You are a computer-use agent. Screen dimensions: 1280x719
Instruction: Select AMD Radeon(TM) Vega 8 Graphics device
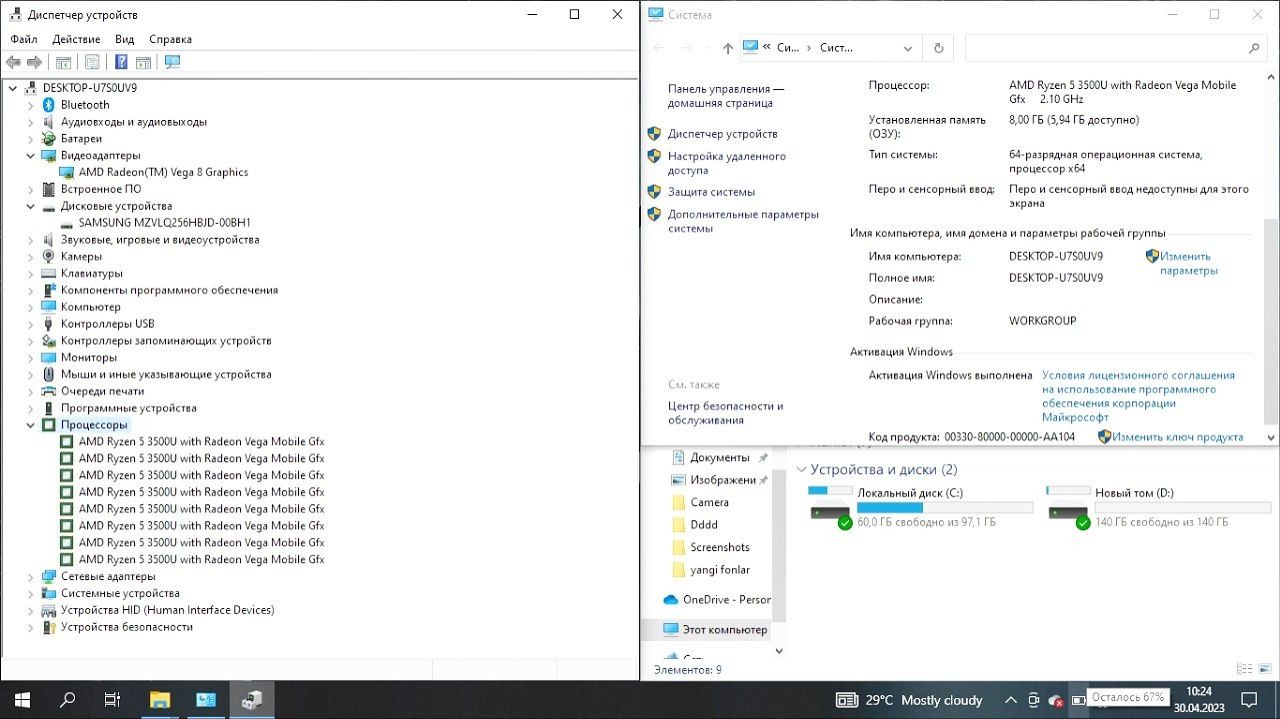(163, 172)
